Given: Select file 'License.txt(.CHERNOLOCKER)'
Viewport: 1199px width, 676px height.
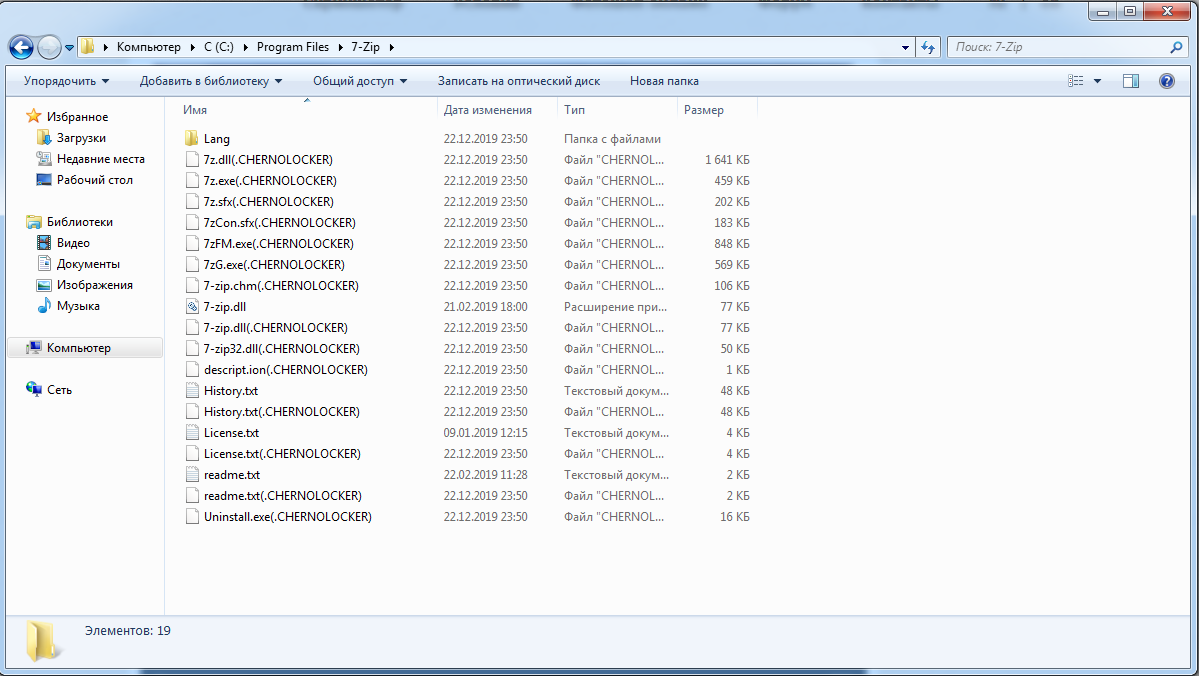Looking at the screenshot, I should [282, 453].
